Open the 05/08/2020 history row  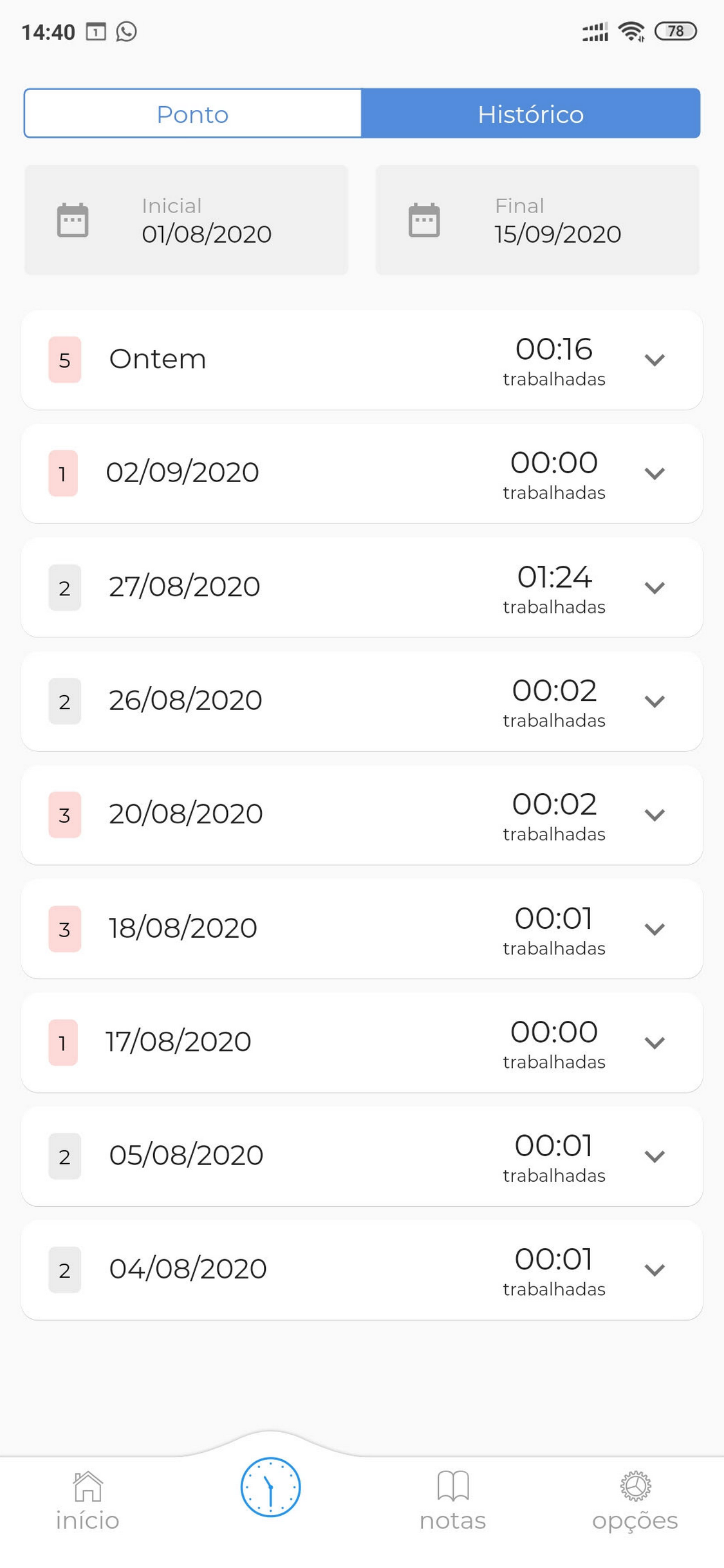point(362,1156)
